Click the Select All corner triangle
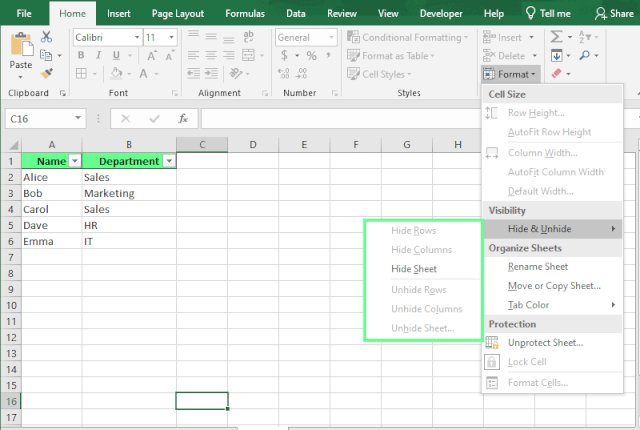 pyautogui.click(x=13, y=145)
